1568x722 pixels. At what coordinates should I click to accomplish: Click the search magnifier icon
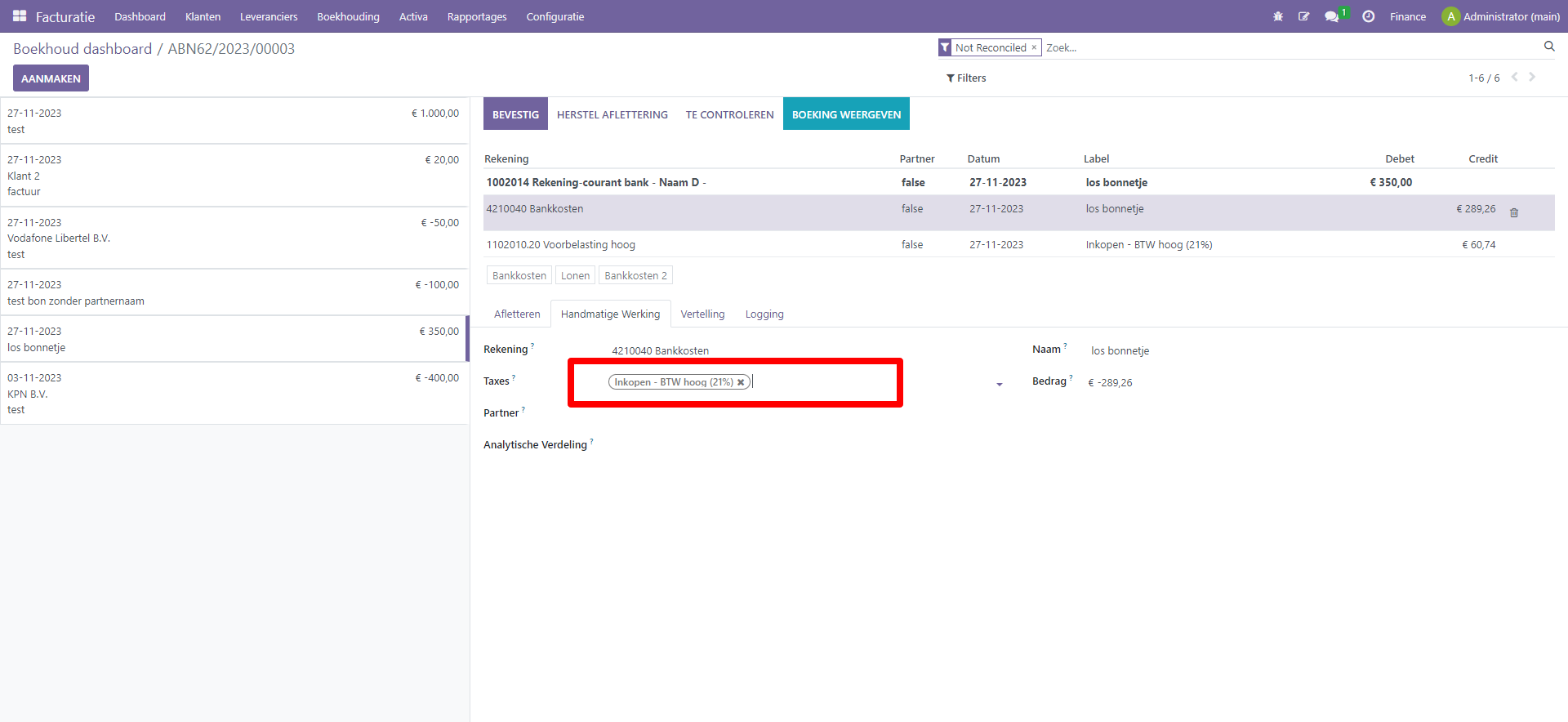click(x=1549, y=47)
